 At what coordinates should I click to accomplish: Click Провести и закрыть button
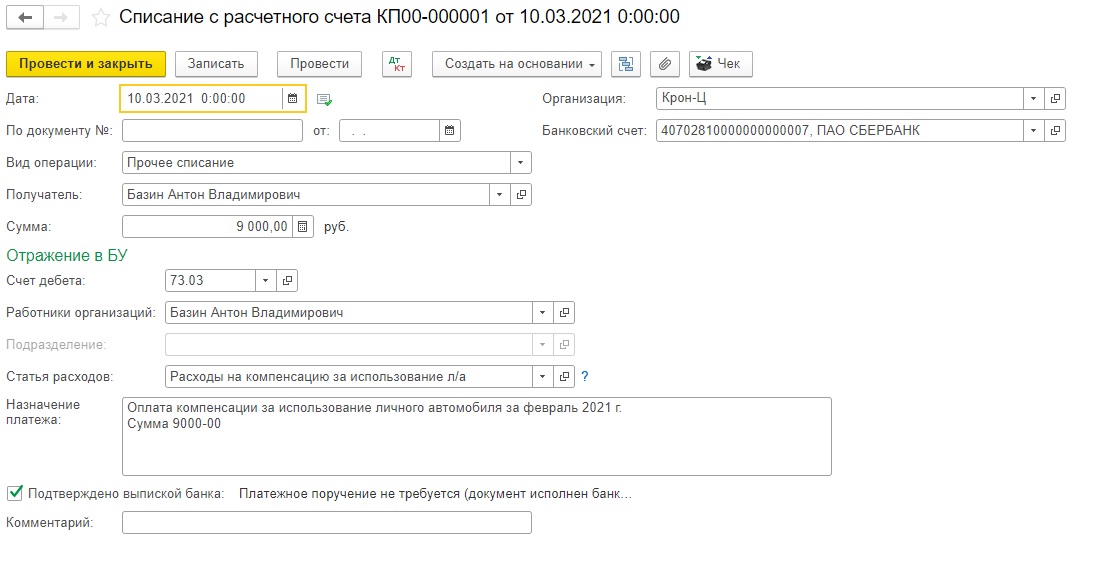coord(86,64)
